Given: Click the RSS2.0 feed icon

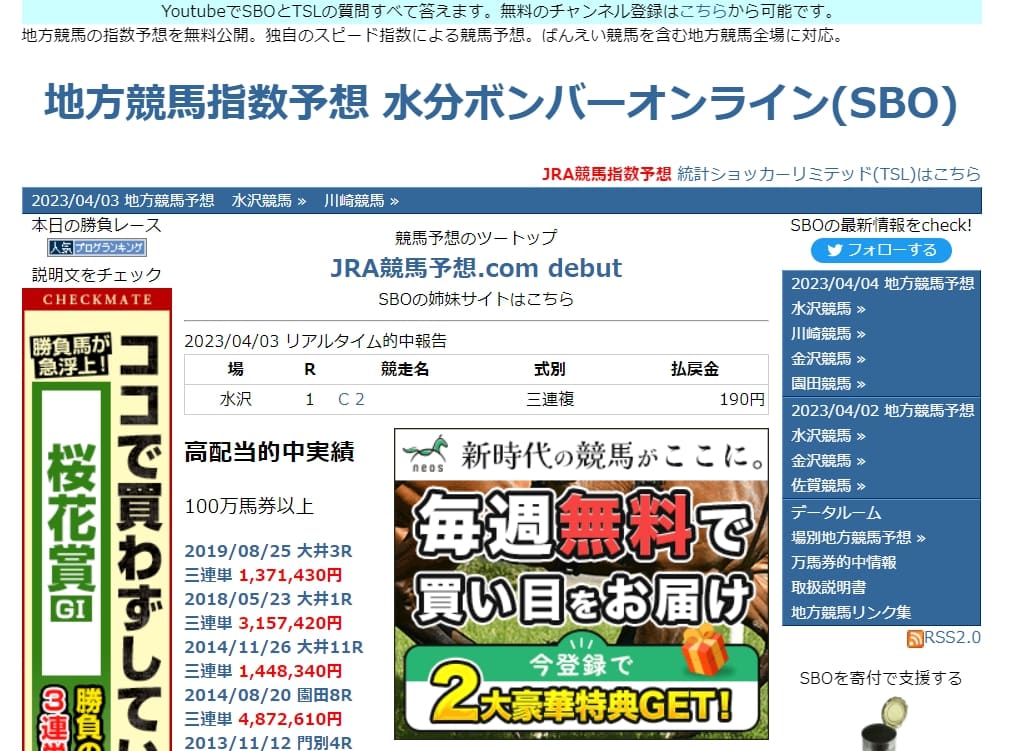Looking at the screenshot, I should pos(915,638).
